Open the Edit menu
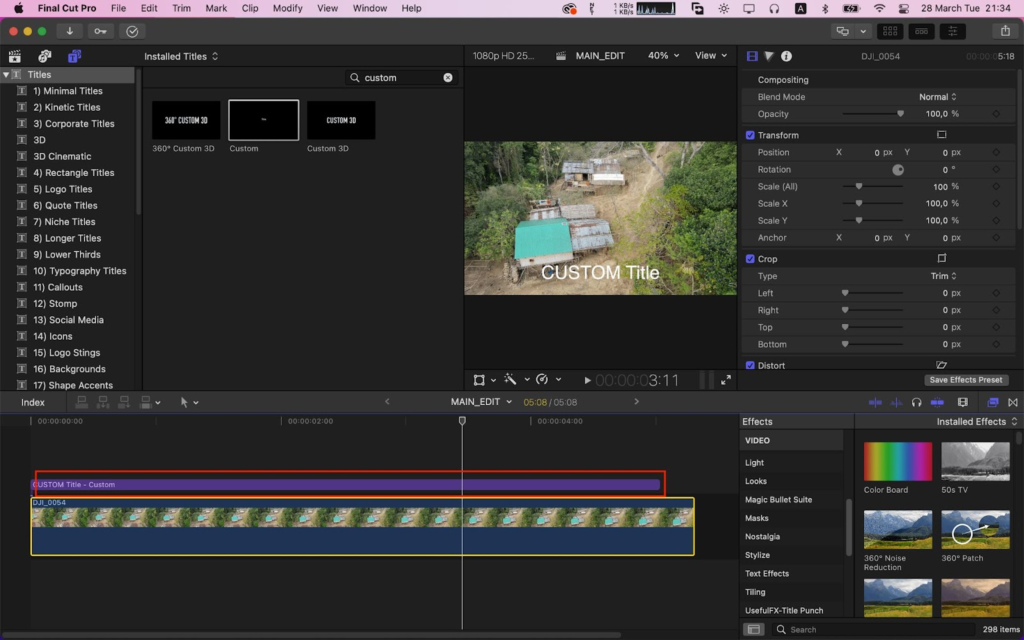The width and height of the screenshot is (1024, 640). pyautogui.click(x=149, y=8)
